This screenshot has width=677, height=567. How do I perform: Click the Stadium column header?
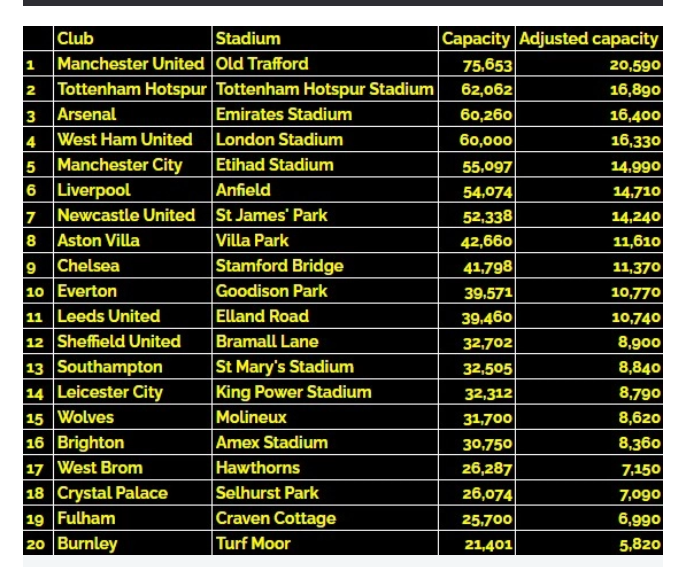[x=248, y=39]
